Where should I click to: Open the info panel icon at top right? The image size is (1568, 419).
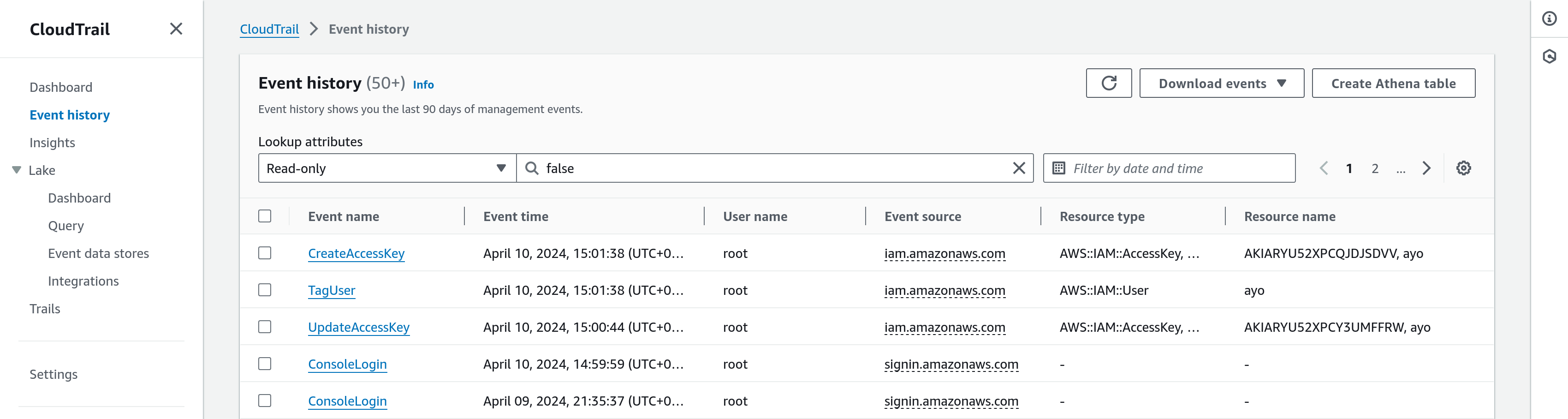pos(1549,19)
